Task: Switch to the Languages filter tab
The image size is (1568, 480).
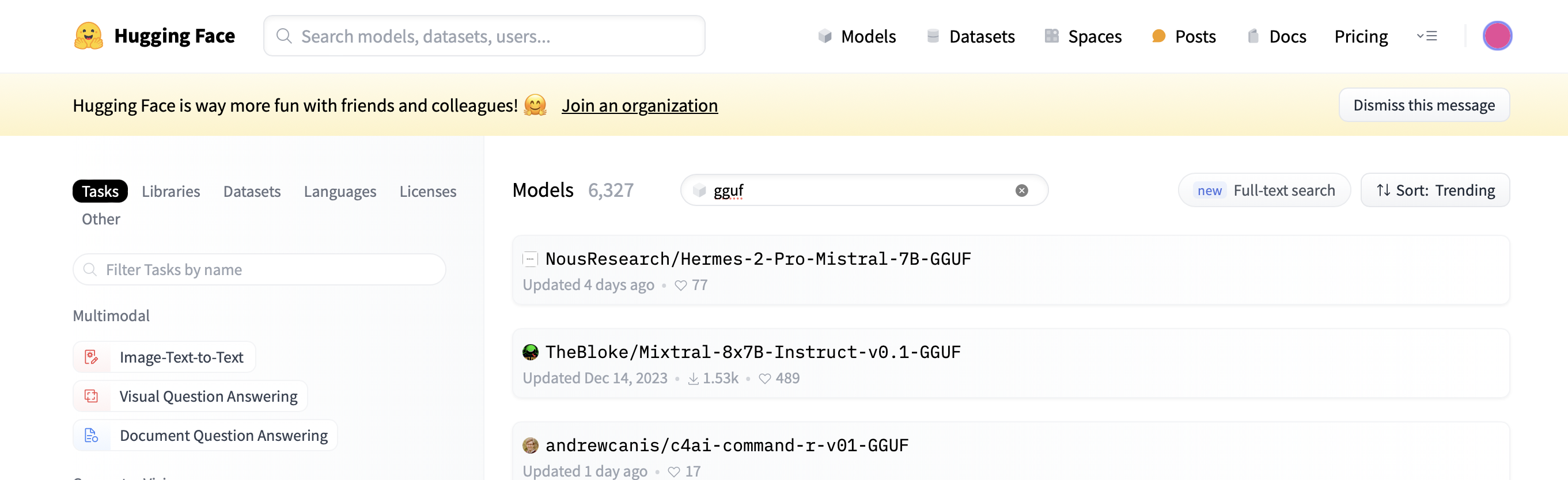Action: pyautogui.click(x=340, y=191)
